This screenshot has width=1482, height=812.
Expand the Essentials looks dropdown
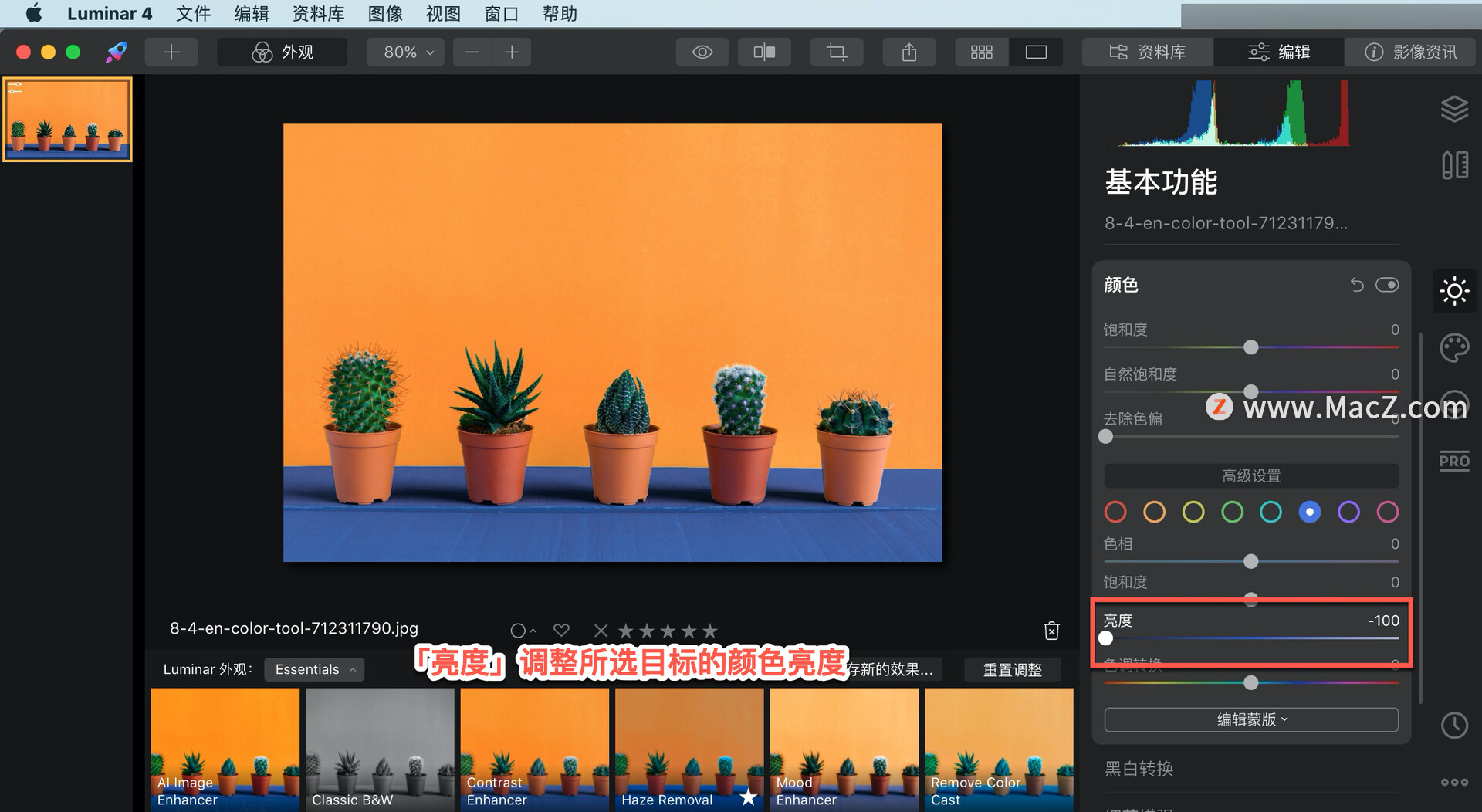(x=314, y=669)
